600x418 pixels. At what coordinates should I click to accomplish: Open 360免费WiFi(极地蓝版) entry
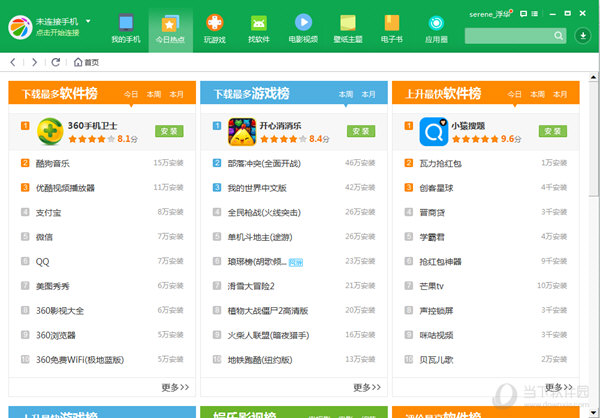point(80,360)
